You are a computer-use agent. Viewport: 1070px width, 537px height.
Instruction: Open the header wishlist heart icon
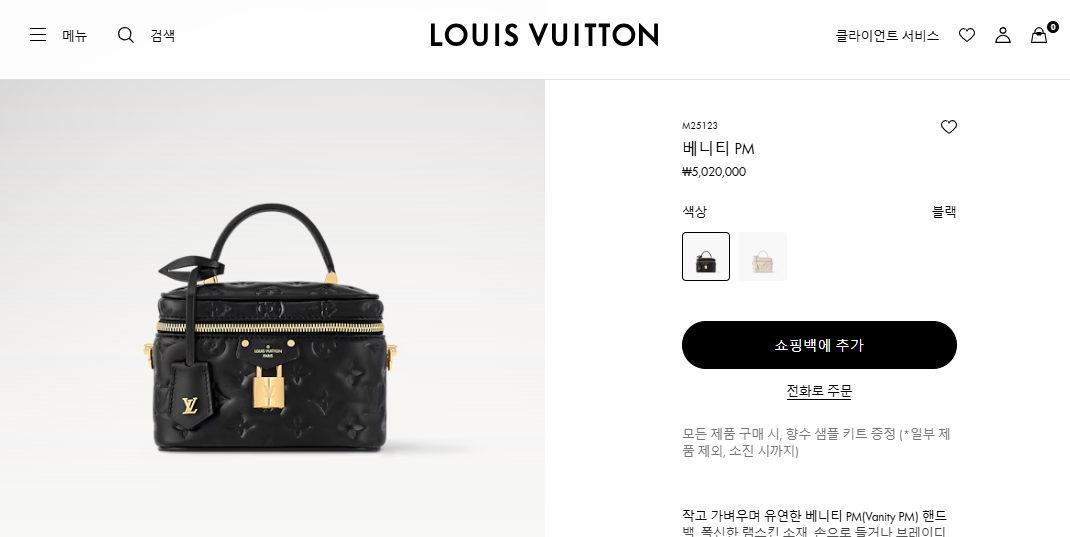point(967,35)
